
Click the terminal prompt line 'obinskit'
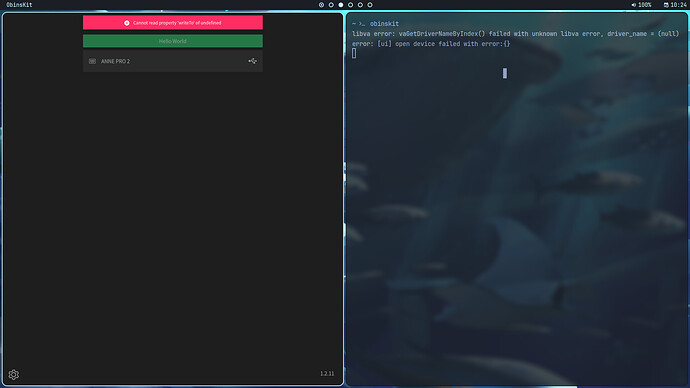click(x=375, y=24)
